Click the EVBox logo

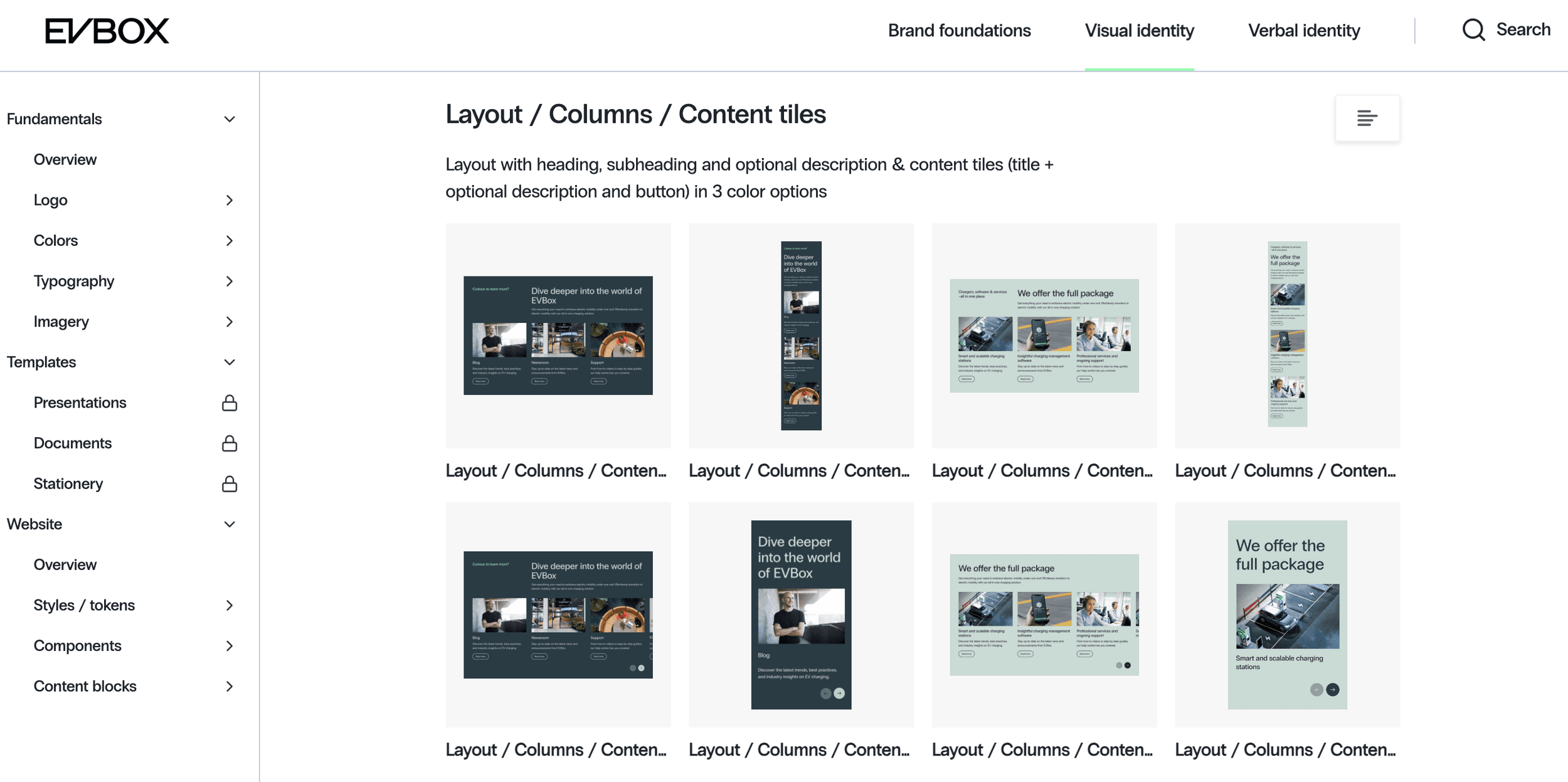coord(107,31)
